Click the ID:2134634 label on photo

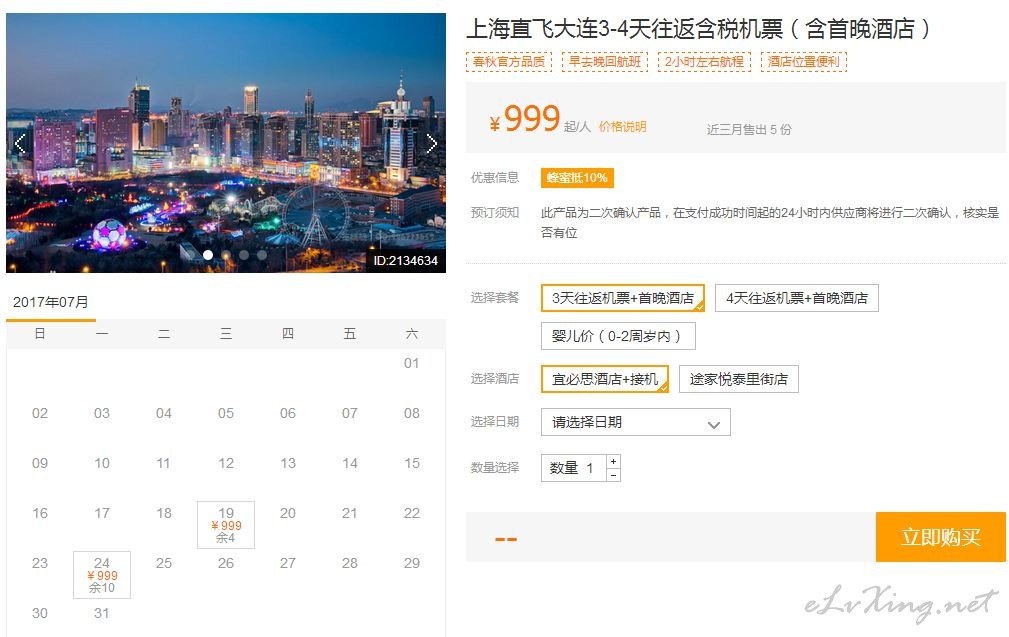(x=405, y=261)
